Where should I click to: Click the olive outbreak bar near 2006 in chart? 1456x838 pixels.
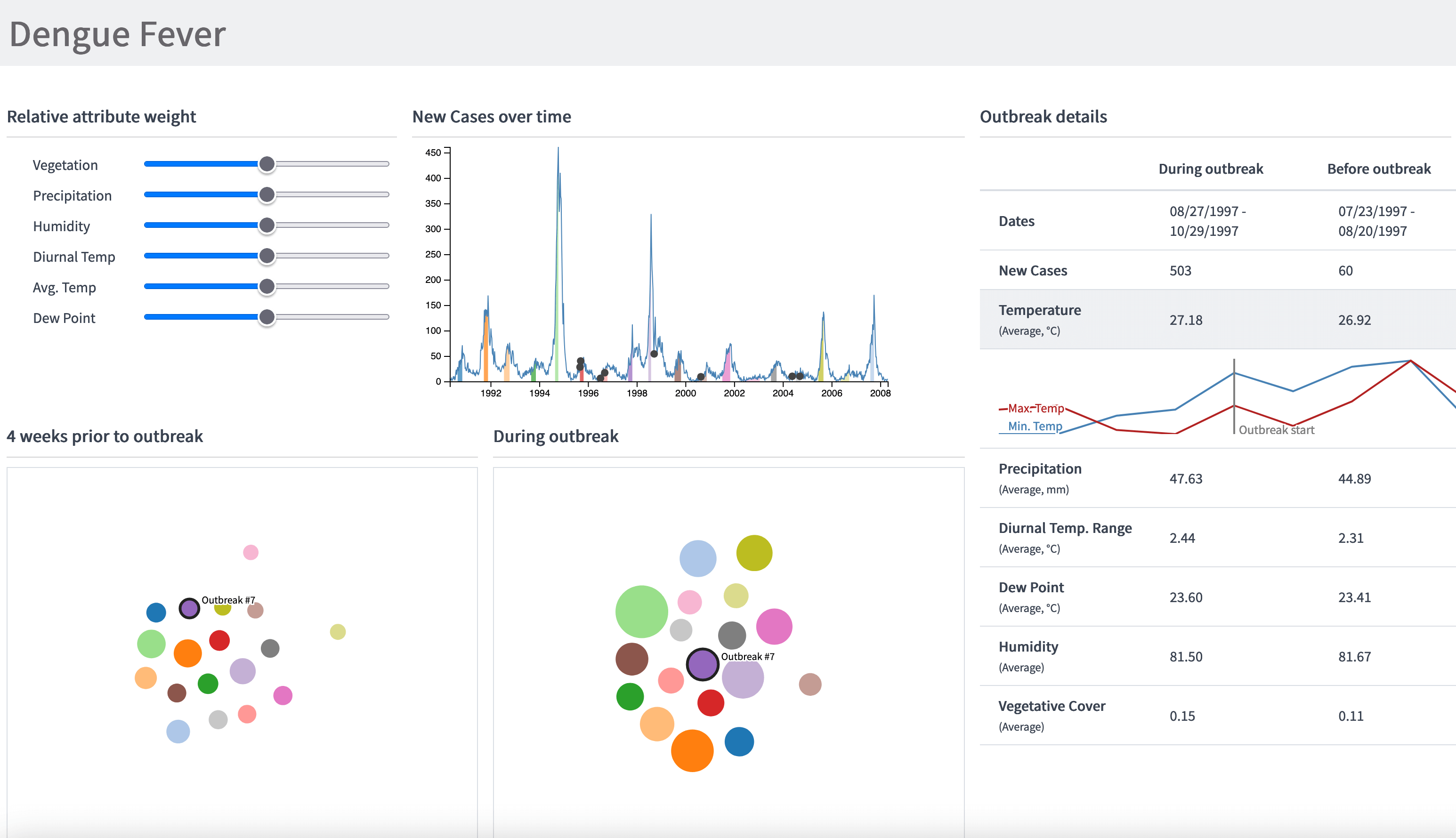(821, 360)
